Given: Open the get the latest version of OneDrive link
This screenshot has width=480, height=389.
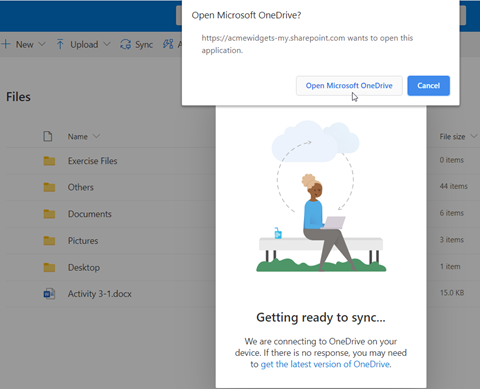Looking at the screenshot, I should [325, 364].
